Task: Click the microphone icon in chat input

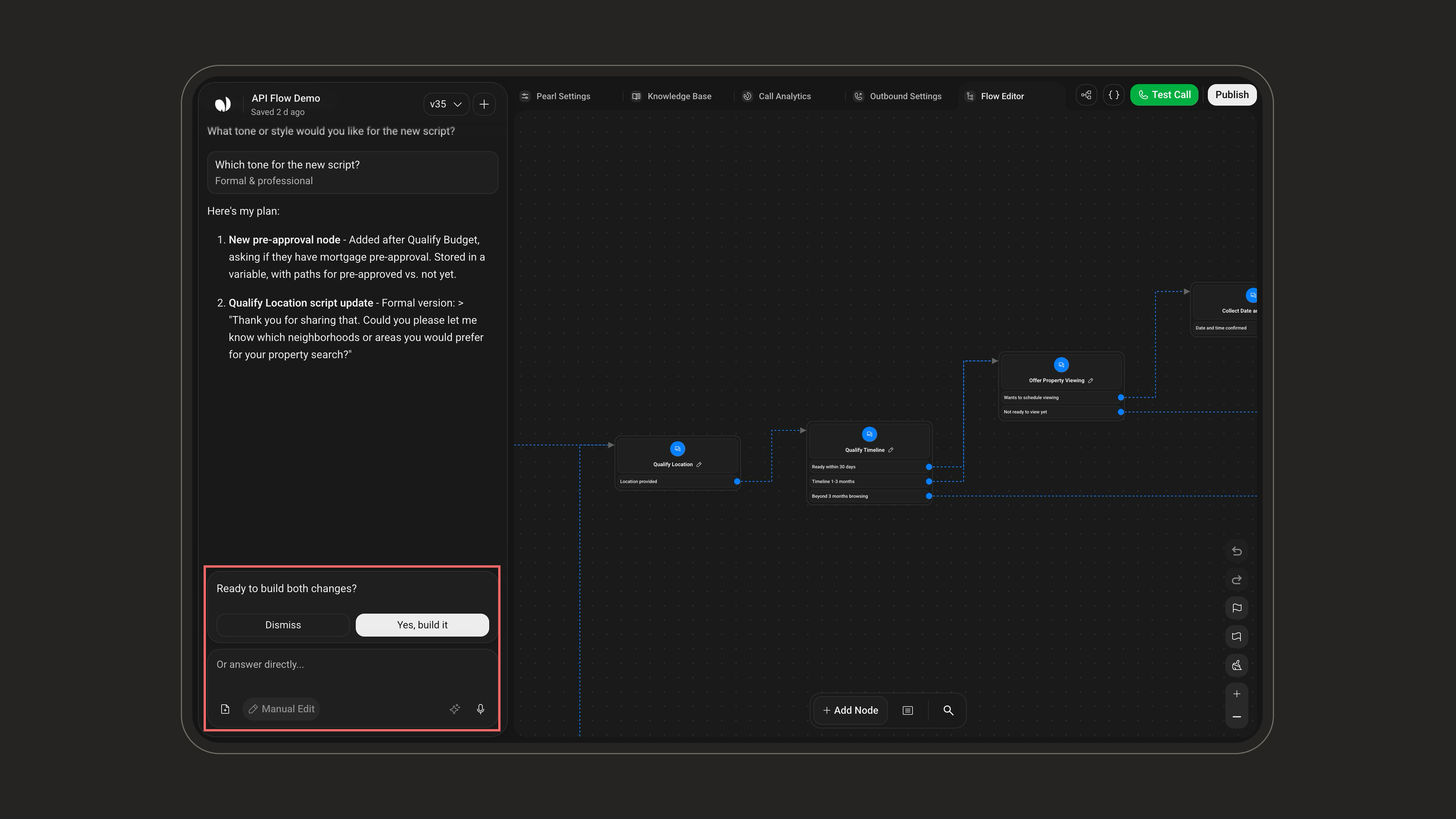Action: tap(480, 709)
